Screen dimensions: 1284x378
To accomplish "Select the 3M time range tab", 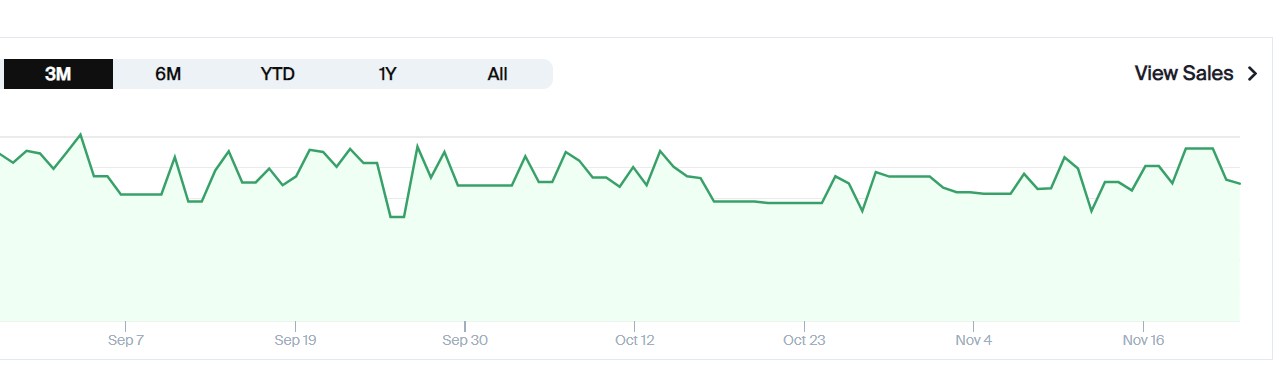I will [x=58, y=74].
